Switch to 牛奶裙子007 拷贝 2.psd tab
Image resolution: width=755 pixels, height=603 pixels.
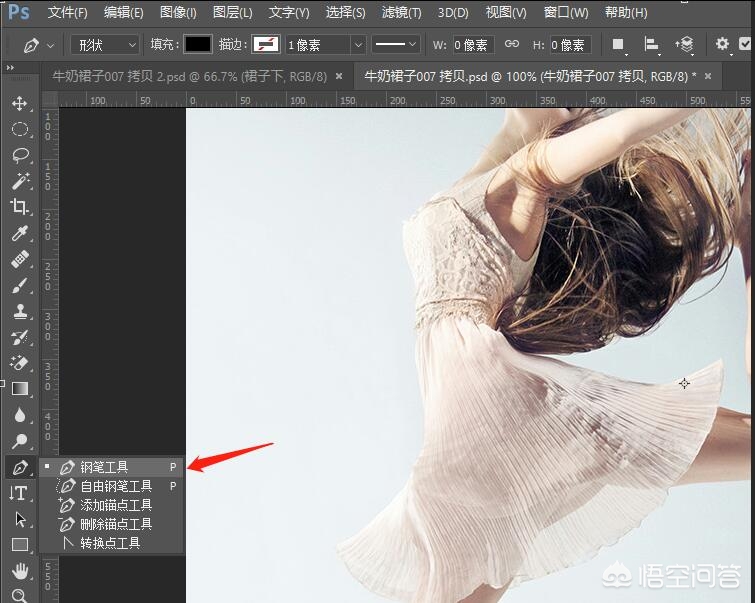[x=189, y=77]
